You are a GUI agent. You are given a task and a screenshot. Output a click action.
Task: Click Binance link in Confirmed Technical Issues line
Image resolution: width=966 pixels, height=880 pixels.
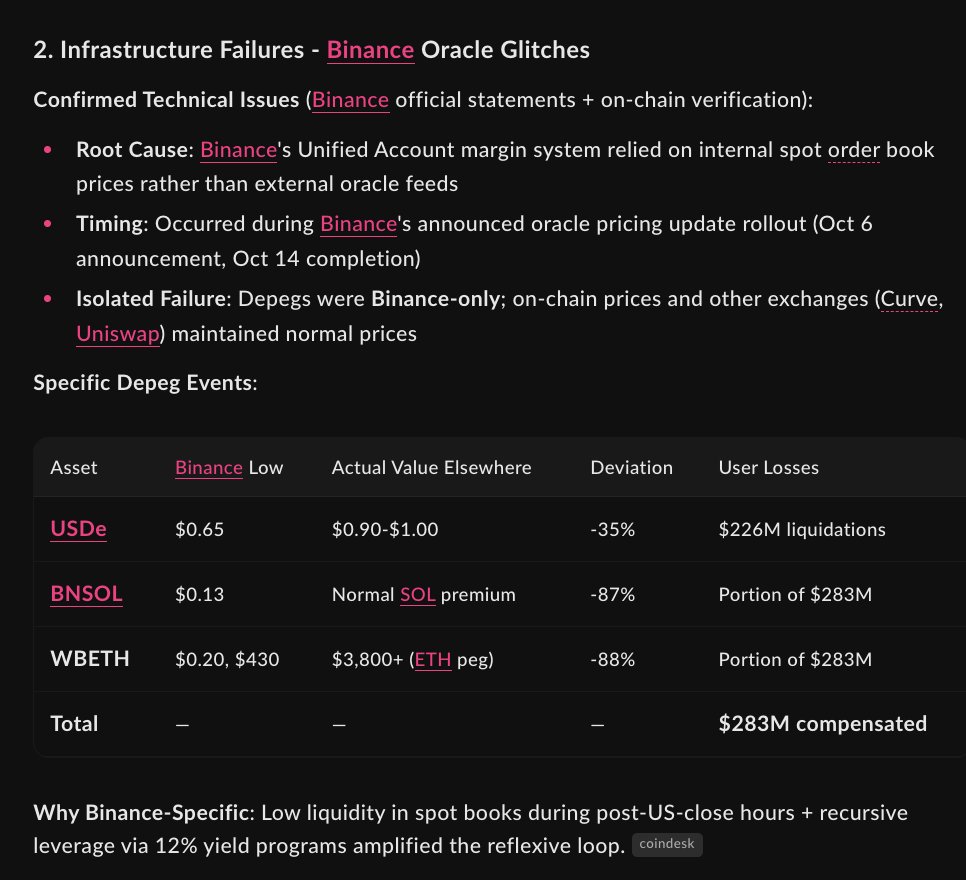[351, 100]
